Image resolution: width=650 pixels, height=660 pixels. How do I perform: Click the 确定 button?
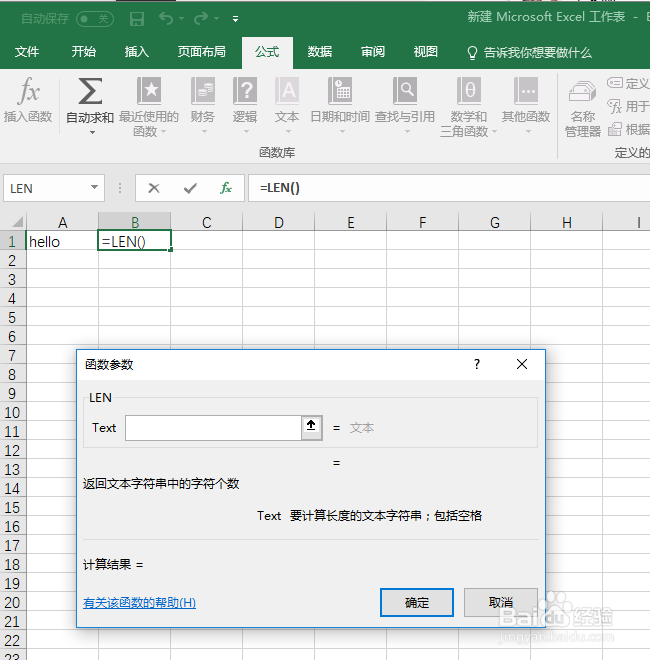(417, 603)
